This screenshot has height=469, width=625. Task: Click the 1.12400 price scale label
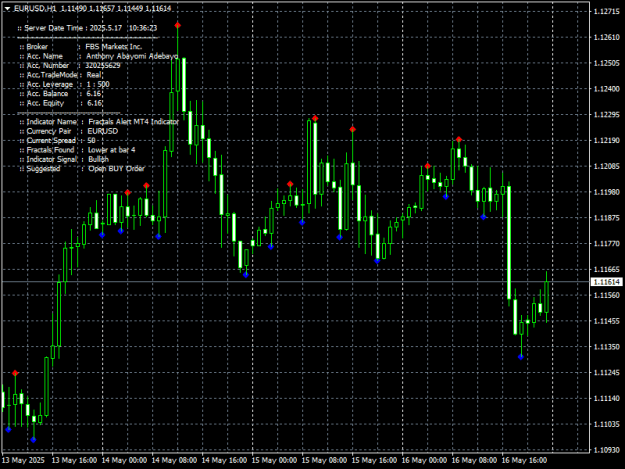[607, 89]
